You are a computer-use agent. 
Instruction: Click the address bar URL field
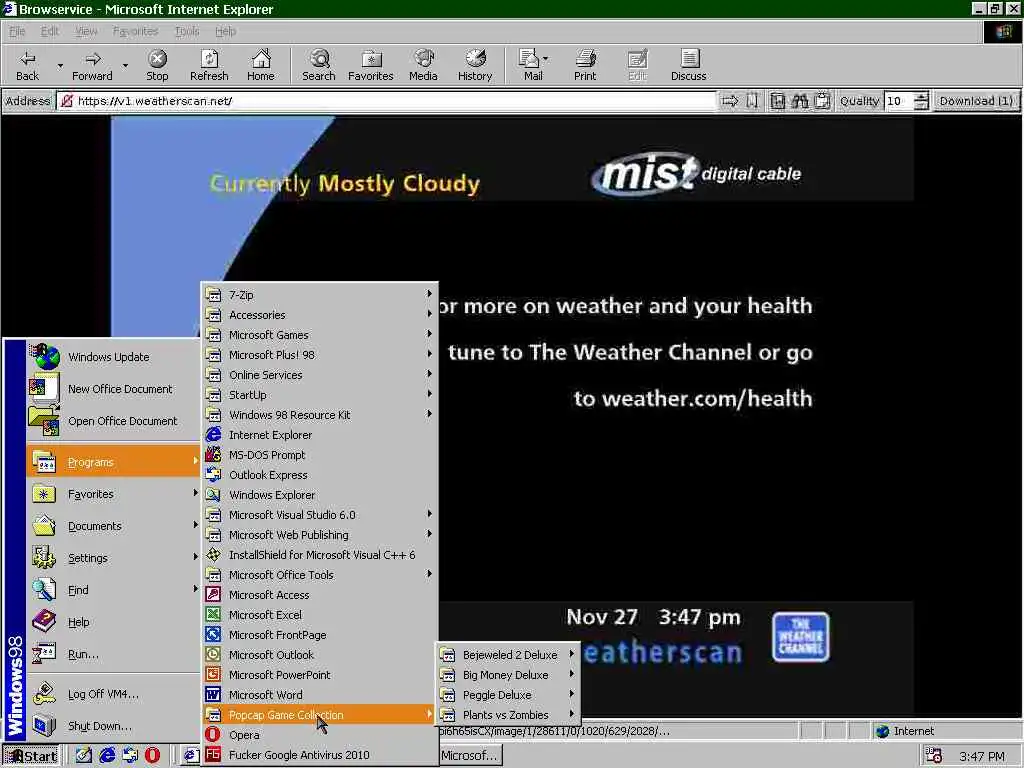click(x=387, y=101)
